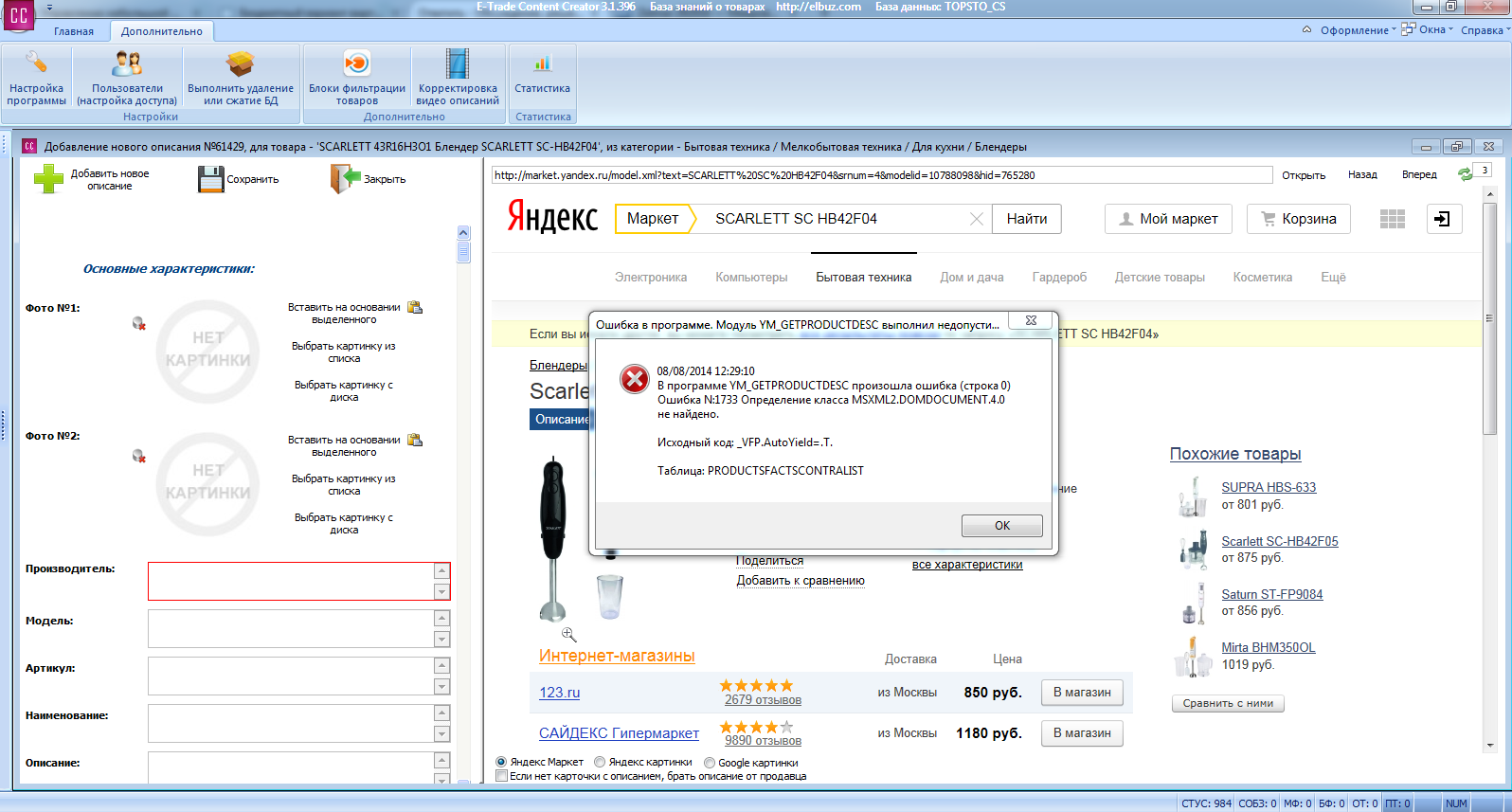1512x812 pixels.
Task: Click the left form vertical scrollbar thumb
Action: 463,252
